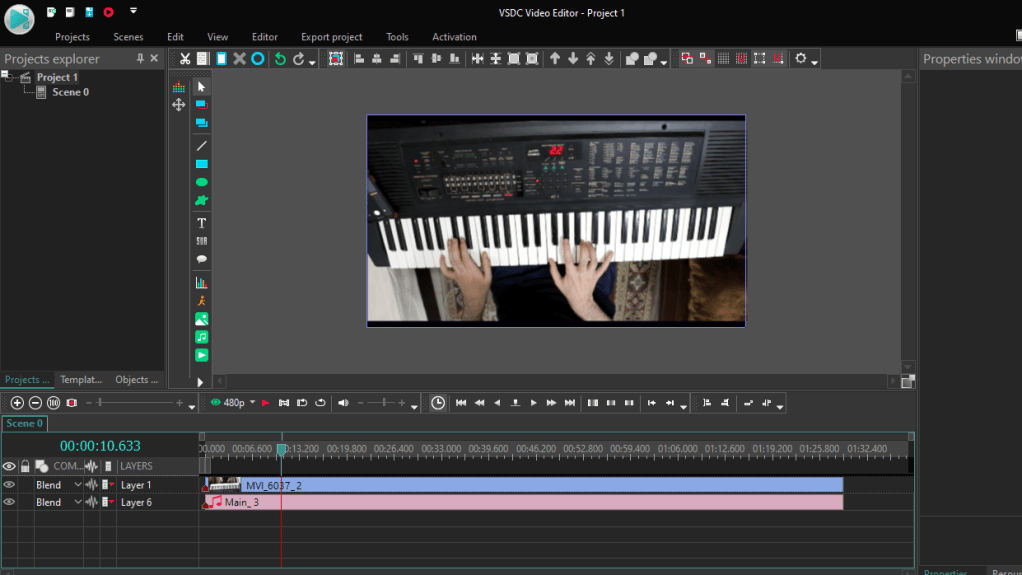
Task: Switch to the Objects explorer tab
Action: 136,380
